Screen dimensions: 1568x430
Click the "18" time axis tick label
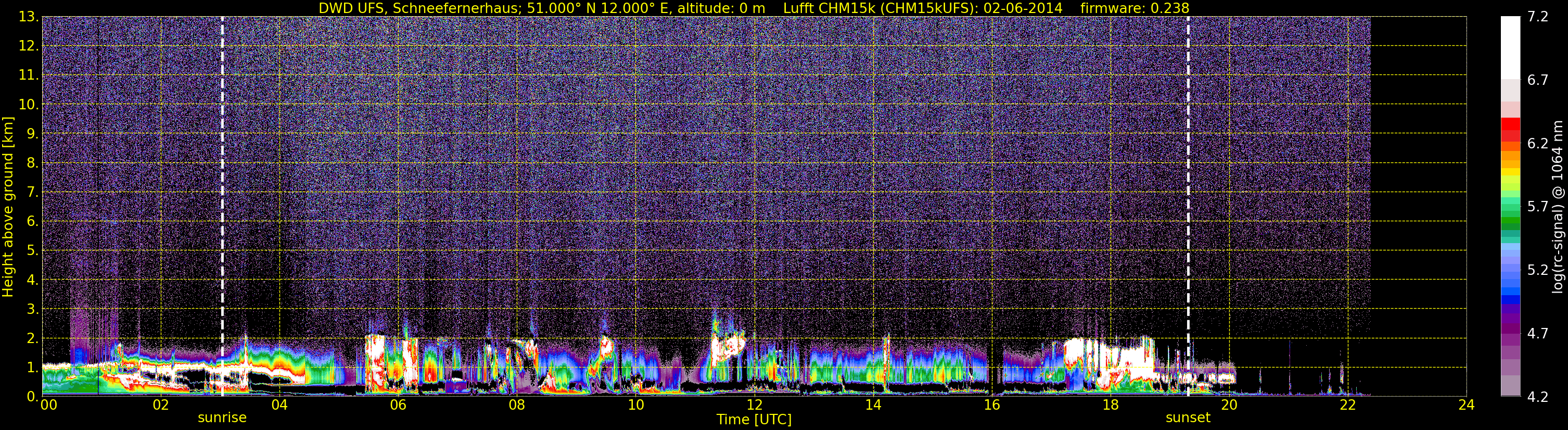[1110, 405]
